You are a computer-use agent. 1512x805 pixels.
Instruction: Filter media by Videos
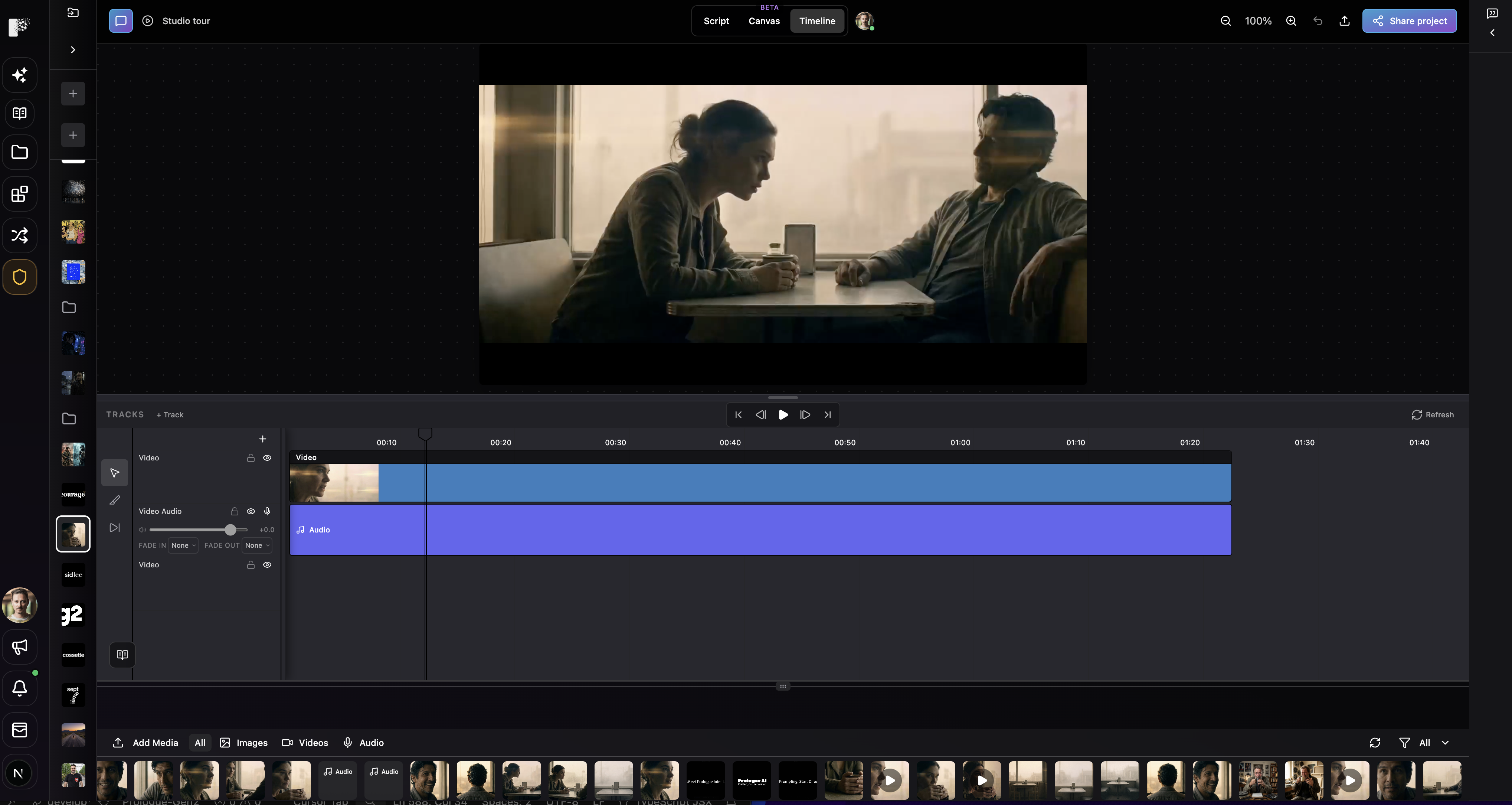[305, 743]
